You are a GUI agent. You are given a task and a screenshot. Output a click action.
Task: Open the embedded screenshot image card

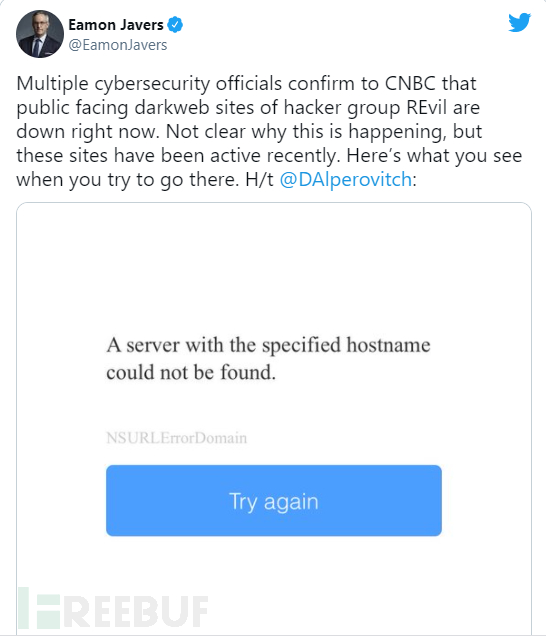[274, 418]
